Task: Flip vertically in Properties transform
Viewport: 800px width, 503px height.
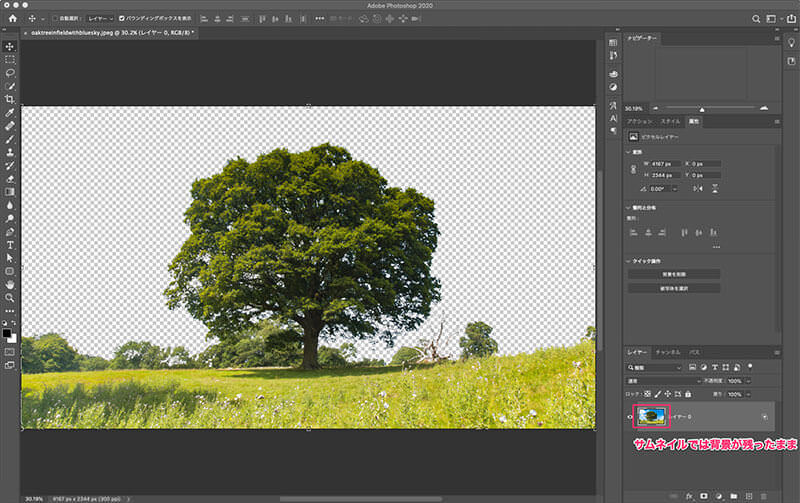Action: pyautogui.click(x=715, y=189)
